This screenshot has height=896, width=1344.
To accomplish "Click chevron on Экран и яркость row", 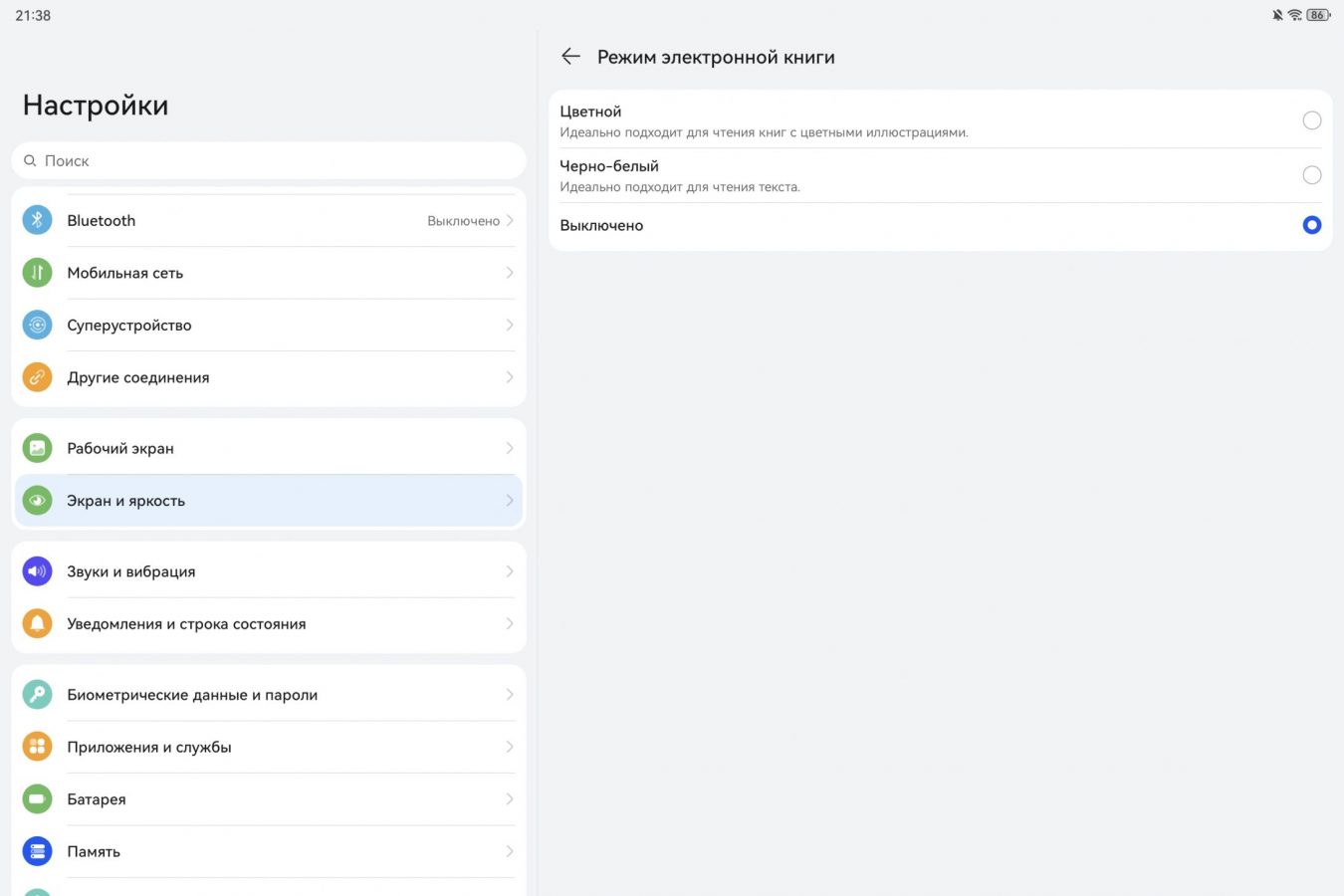I will coord(510,501).
